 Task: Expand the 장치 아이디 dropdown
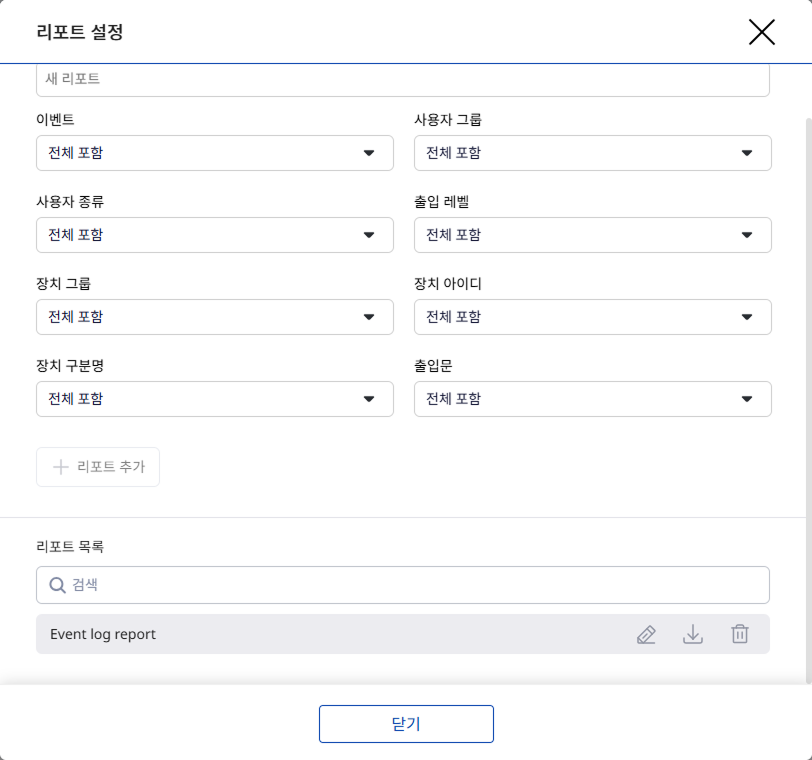tap(592, 317)
